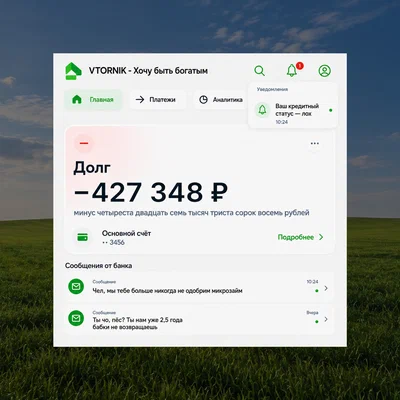This screenshot has width=400, height=400.
Task: Switch to the Платежи tab
Action: [x=157, y=99]
